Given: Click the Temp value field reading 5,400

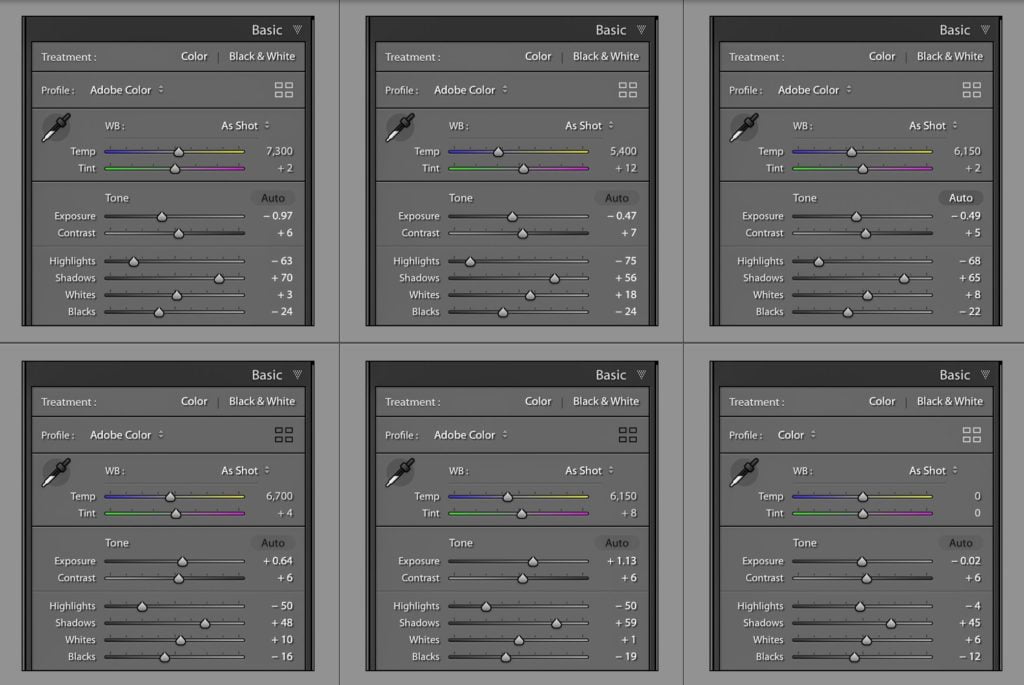Looking at the screenshot, I should tap(623, 151).
